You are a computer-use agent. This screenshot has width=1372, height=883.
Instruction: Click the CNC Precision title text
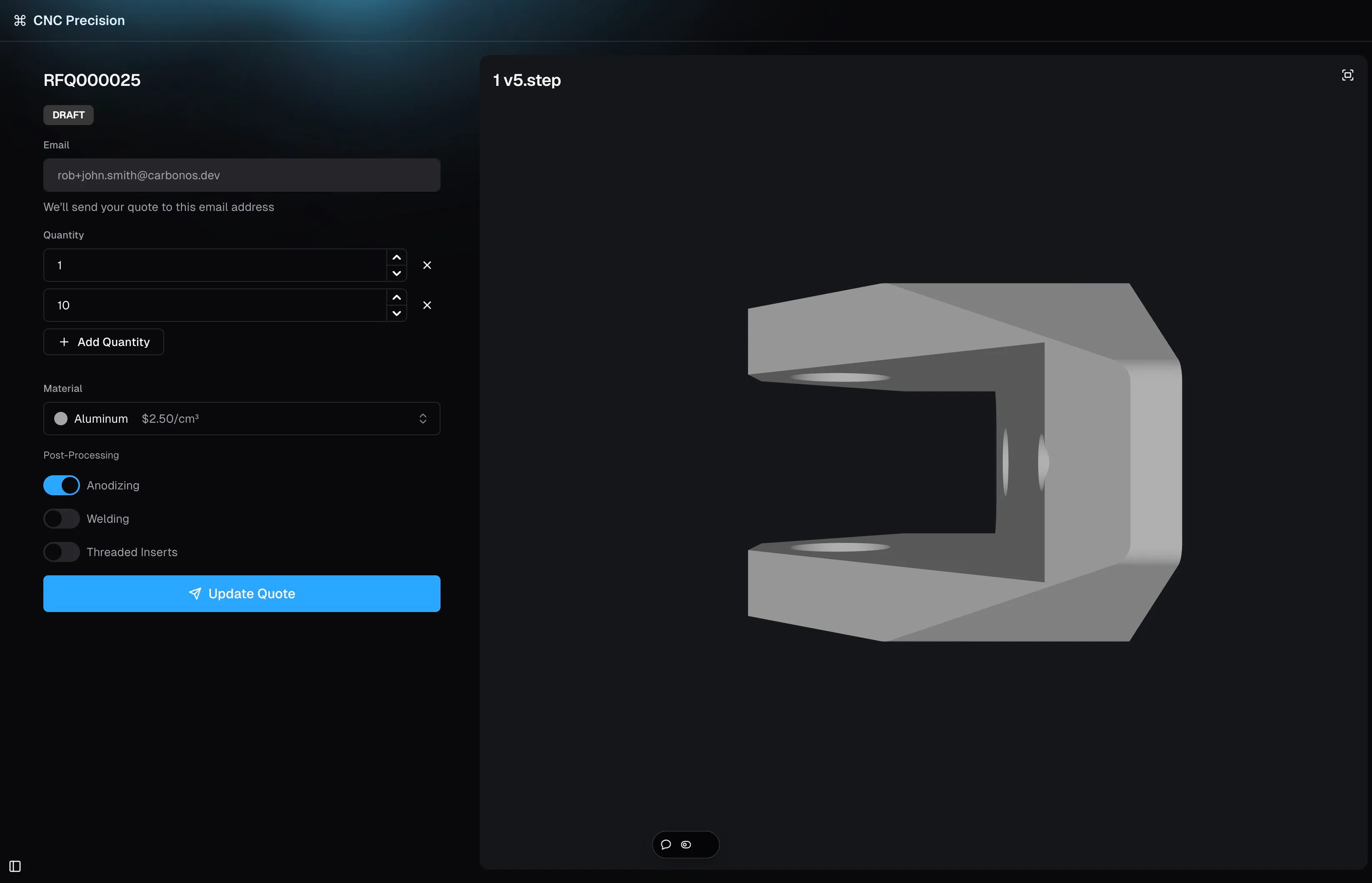pos(79,21)
